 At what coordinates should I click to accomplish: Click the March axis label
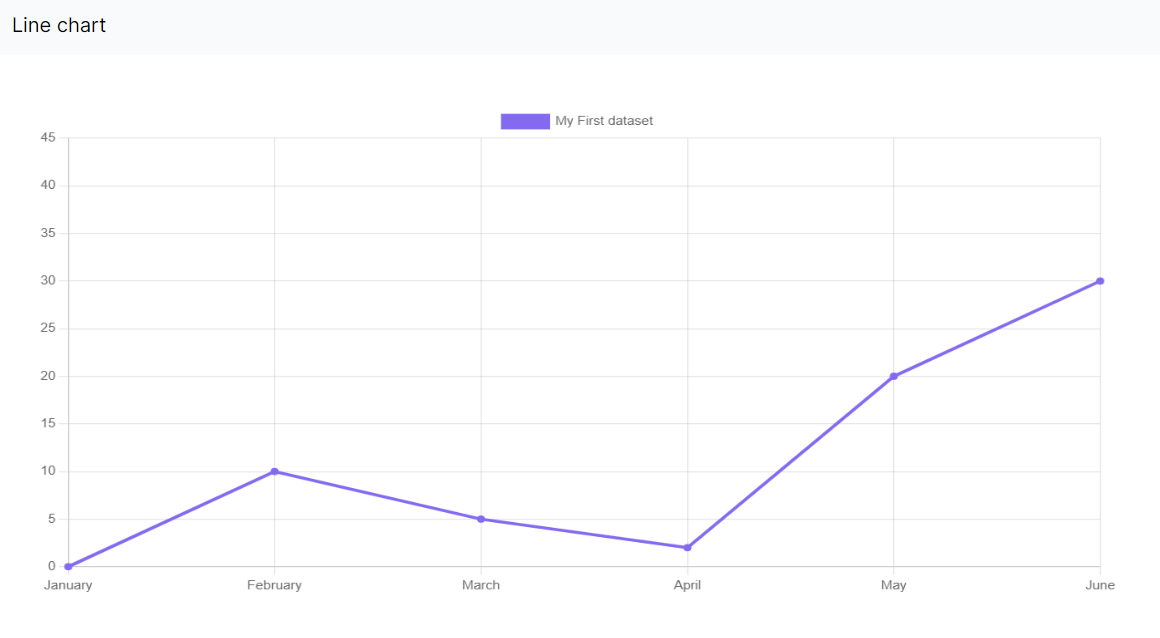pos(481,585)
